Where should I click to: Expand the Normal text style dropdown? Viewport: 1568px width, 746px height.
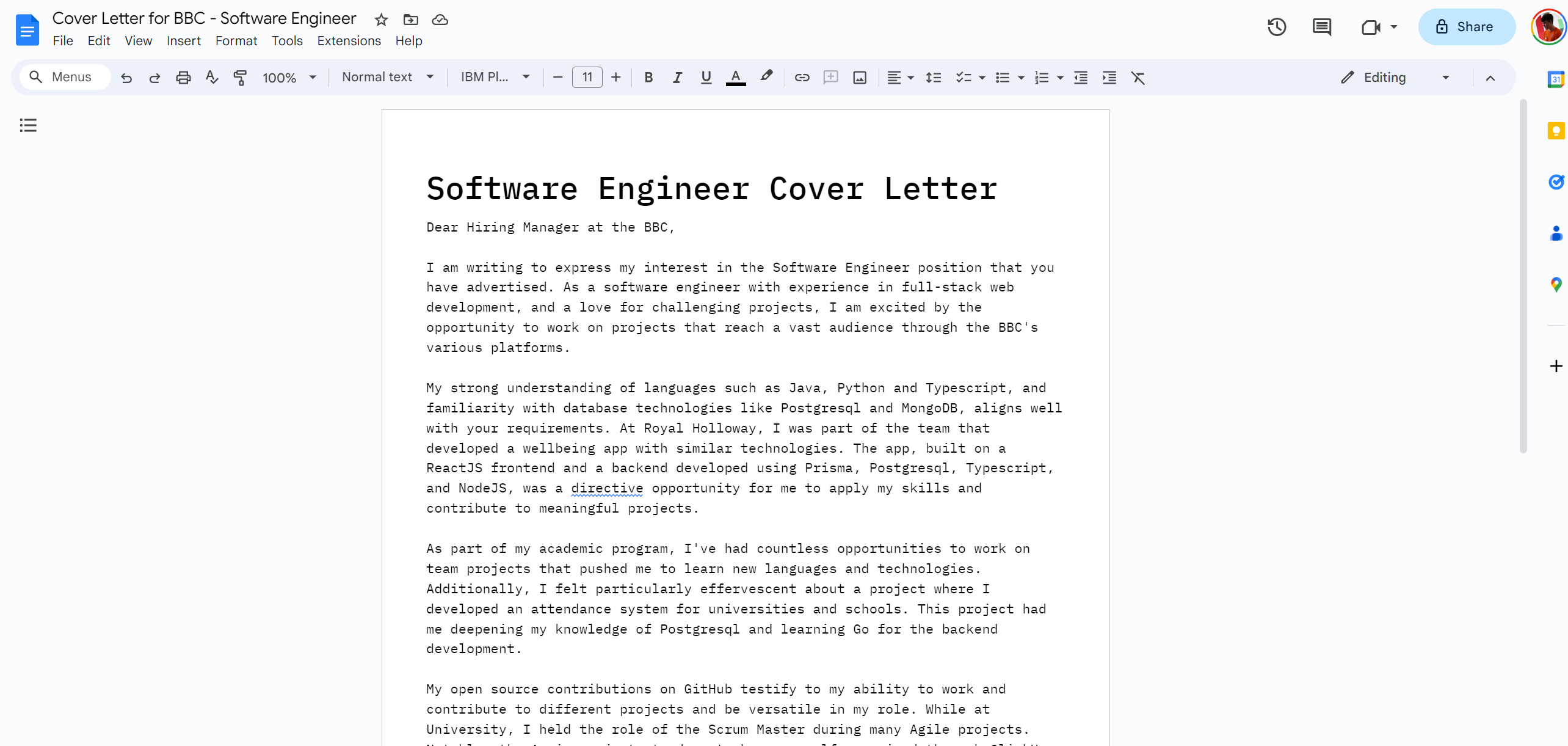coord(387,77)
